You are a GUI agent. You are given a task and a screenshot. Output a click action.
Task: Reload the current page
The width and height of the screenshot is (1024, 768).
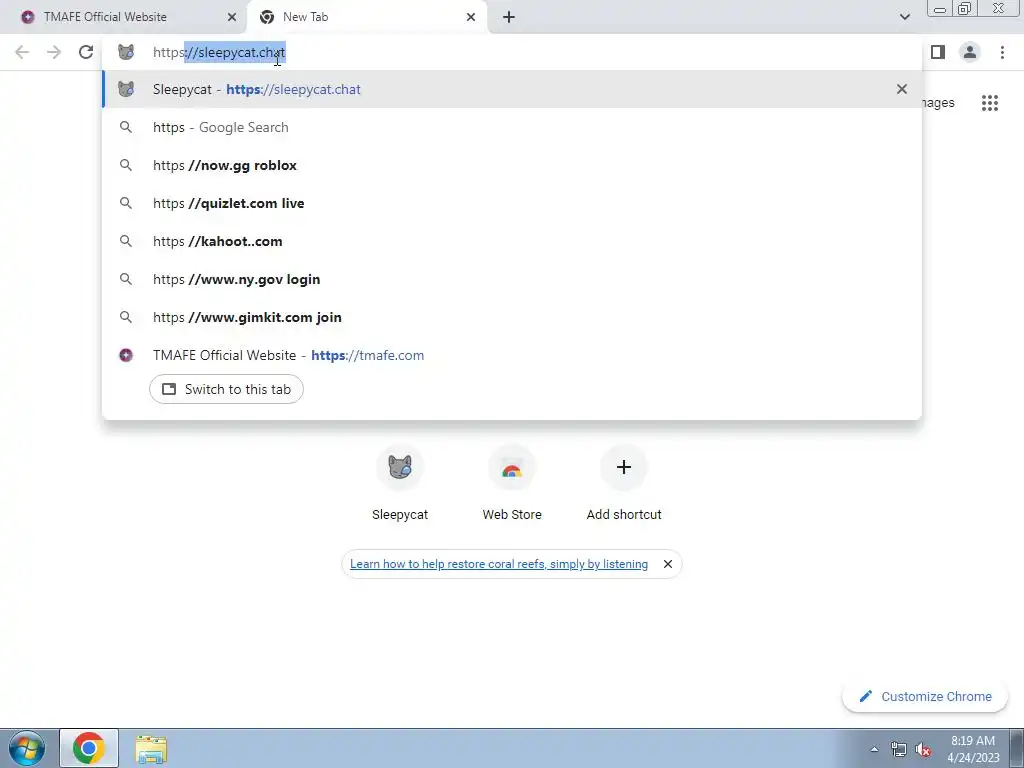point(86,52)
